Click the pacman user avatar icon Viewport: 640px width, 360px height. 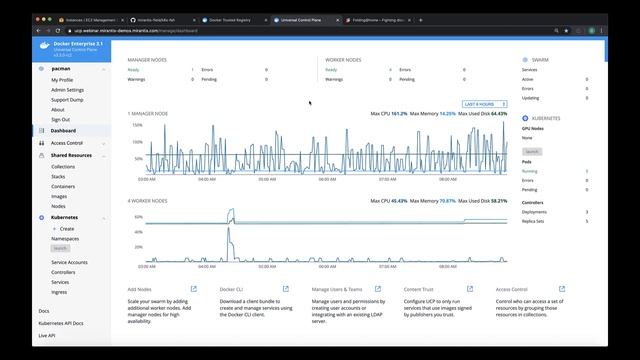click(41, 69)
